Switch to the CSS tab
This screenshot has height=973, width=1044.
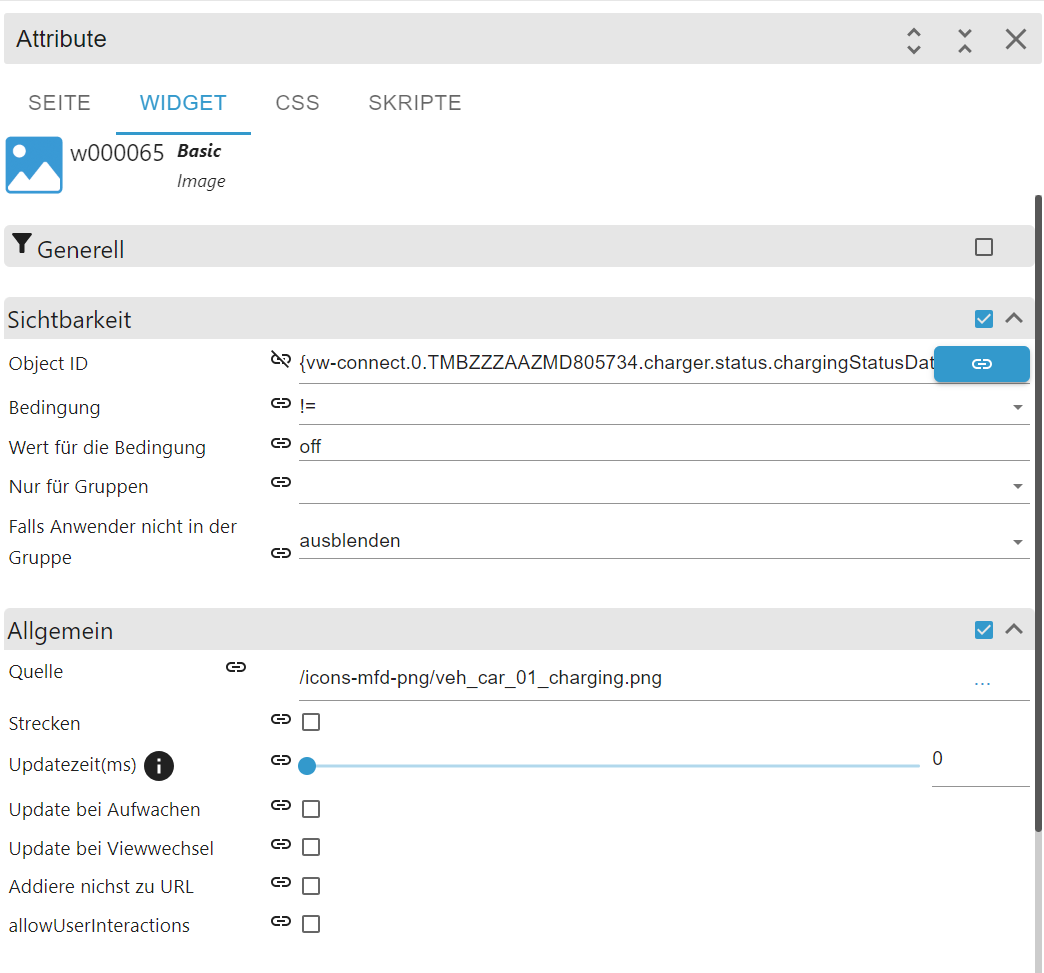[297, 103]
